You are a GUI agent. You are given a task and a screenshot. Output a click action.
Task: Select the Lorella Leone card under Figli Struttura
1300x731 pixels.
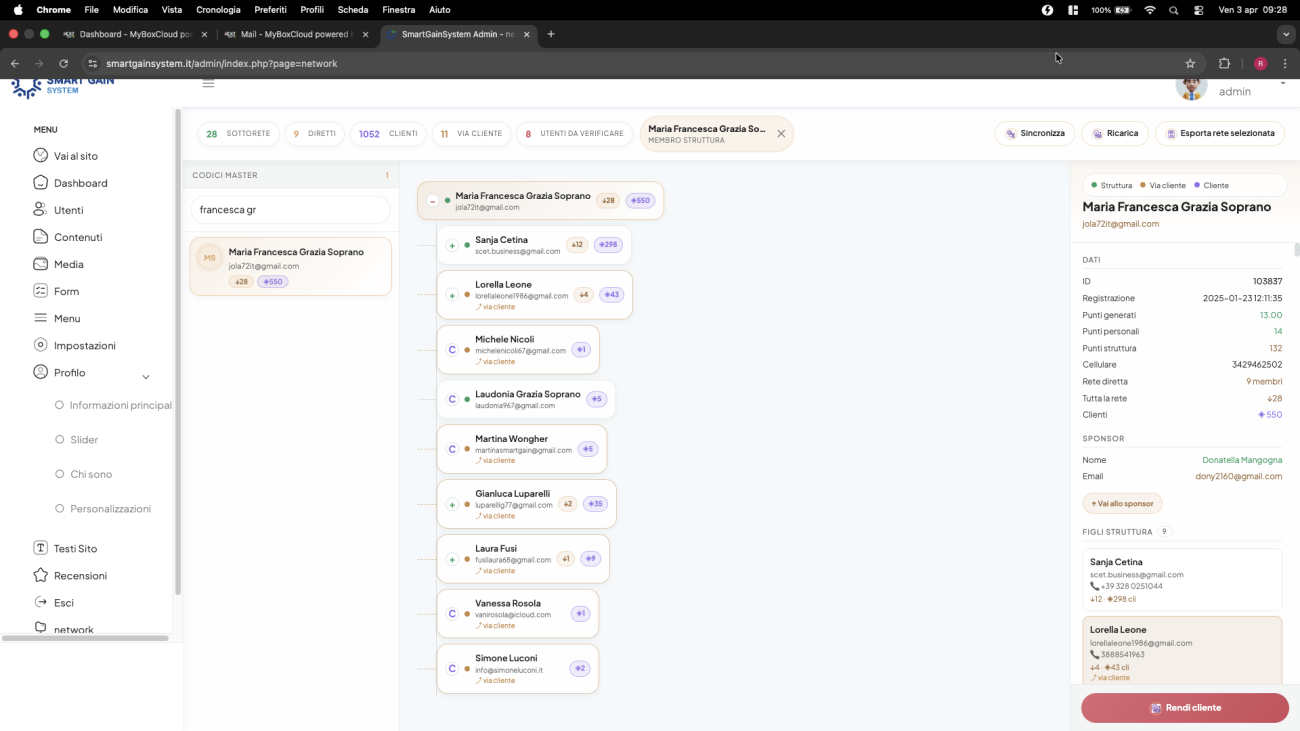pyautogui.click(x=1182, y=650)
